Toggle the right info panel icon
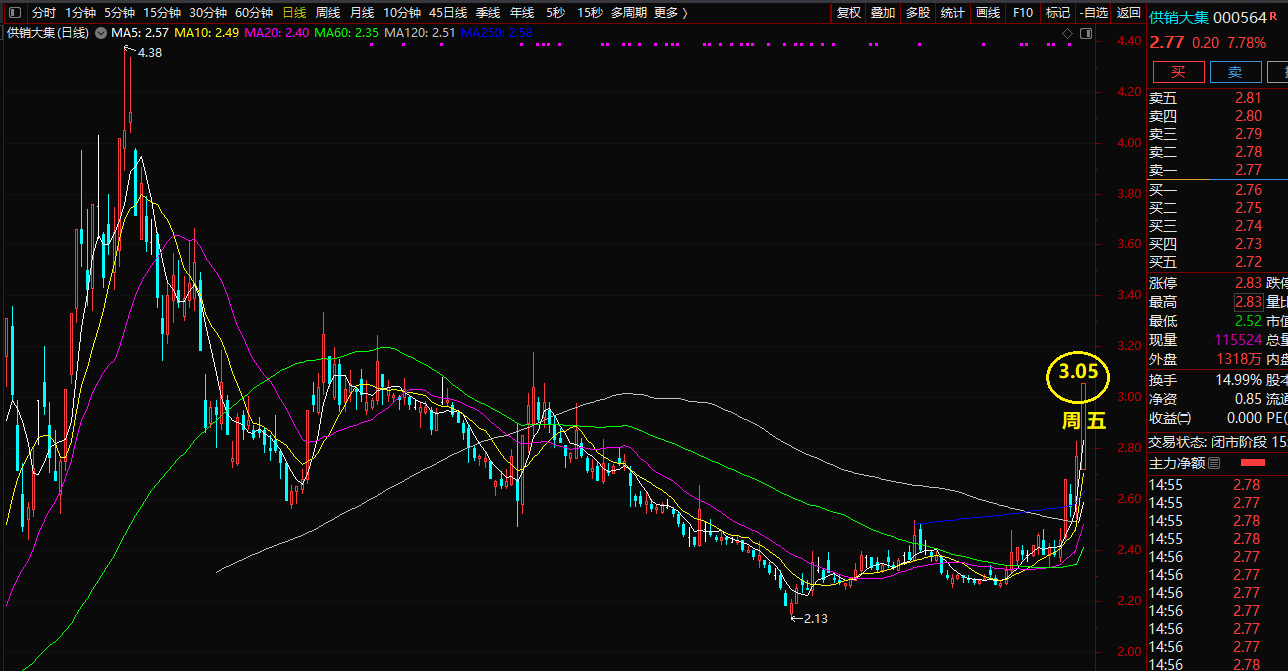1288x671 pixels. 1086,33
